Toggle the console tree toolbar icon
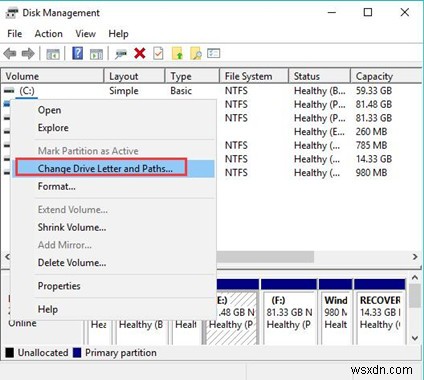Image resolution: width=424 pixels, height=380 pixels. (53, 54)
